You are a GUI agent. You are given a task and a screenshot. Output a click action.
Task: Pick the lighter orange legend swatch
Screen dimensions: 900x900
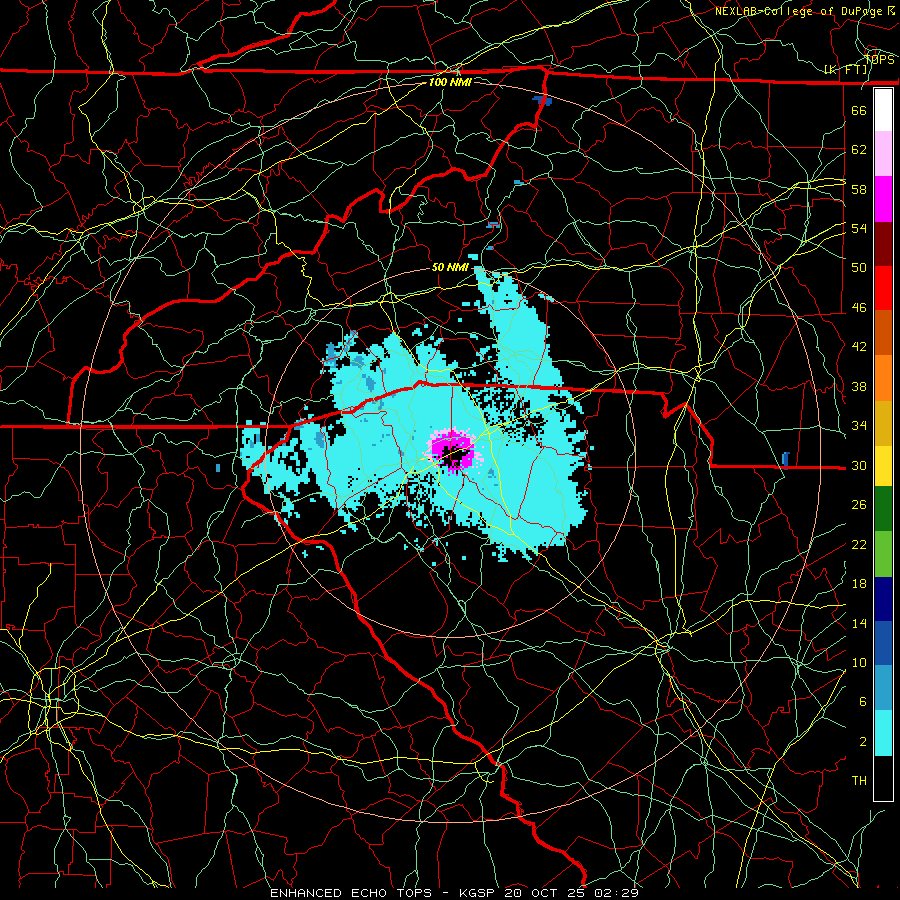(883, 378)
